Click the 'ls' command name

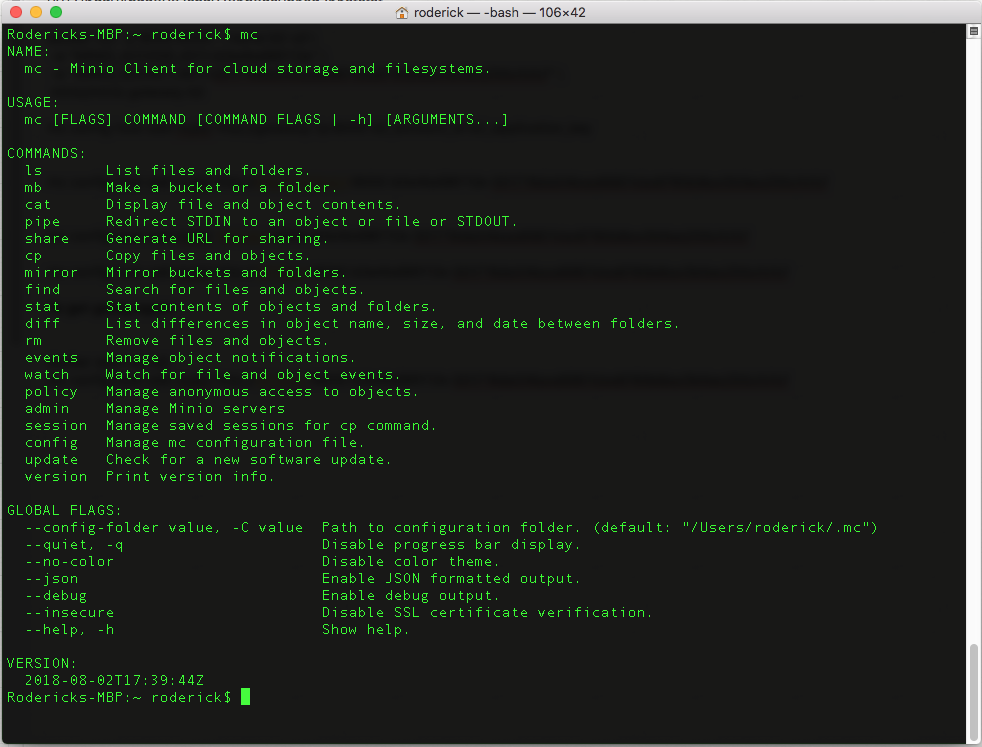(34, 170)
